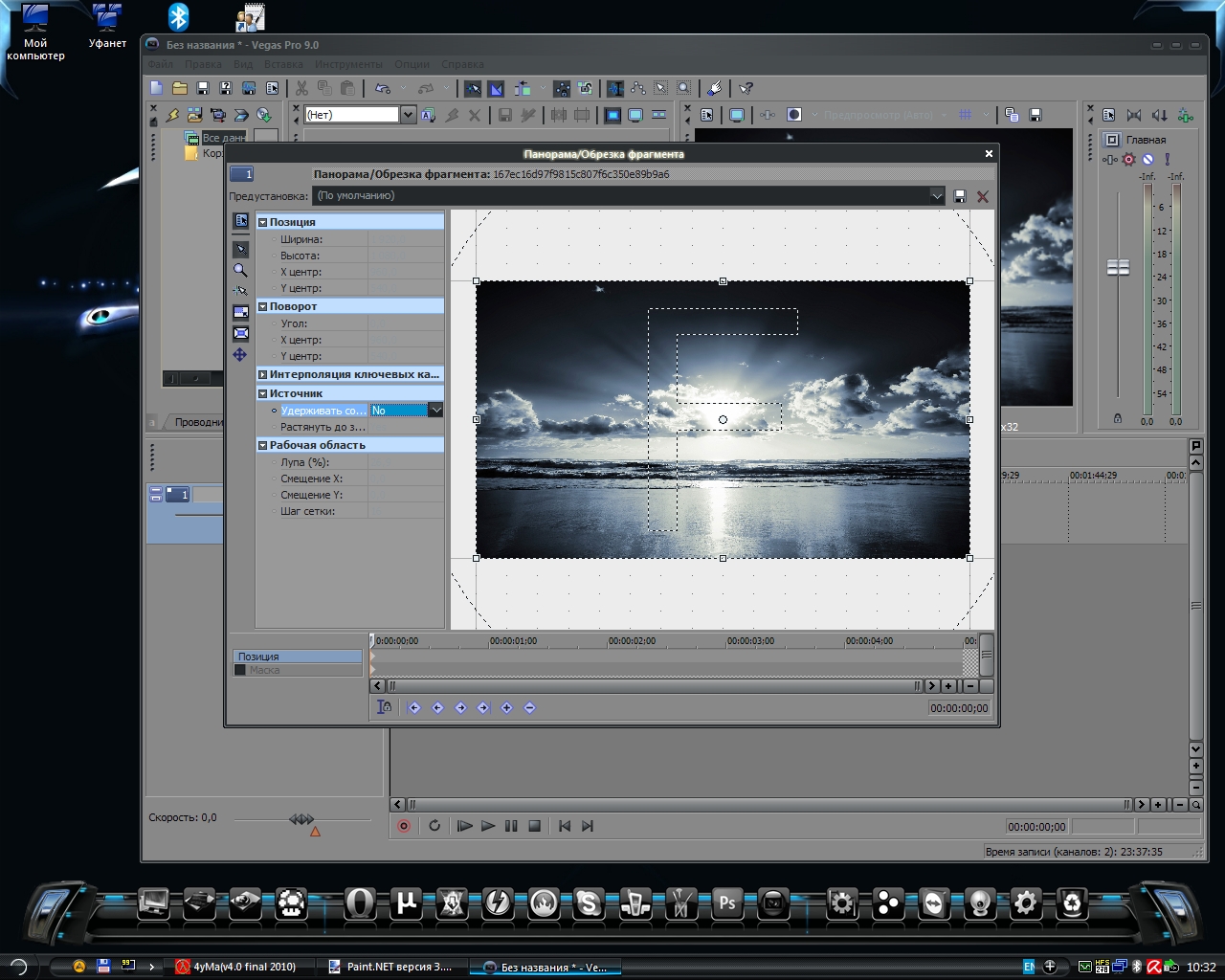Image resolution: width=1225 pixels, height=980 pixels.
Task: Open a project using folder icon
Action: pyautogui.click(x=180, y=88)
